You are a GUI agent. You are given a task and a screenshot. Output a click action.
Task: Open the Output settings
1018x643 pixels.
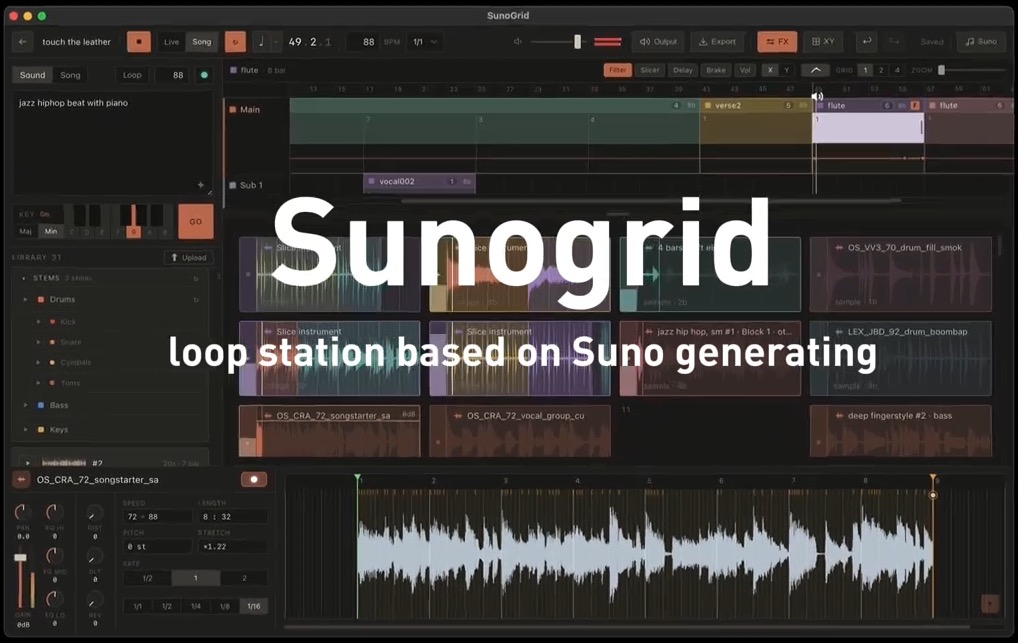click(658, 42)
